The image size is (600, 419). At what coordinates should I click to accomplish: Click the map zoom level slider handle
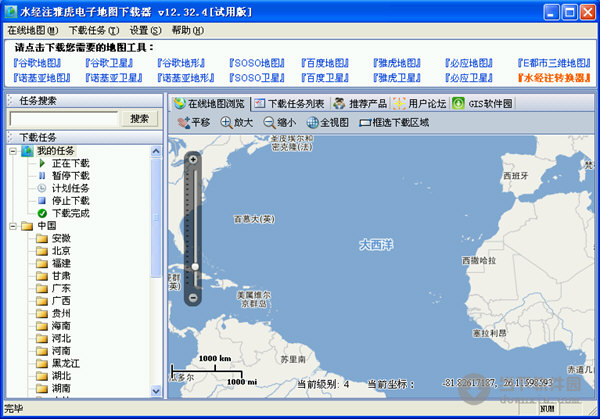tap(195, 266)
